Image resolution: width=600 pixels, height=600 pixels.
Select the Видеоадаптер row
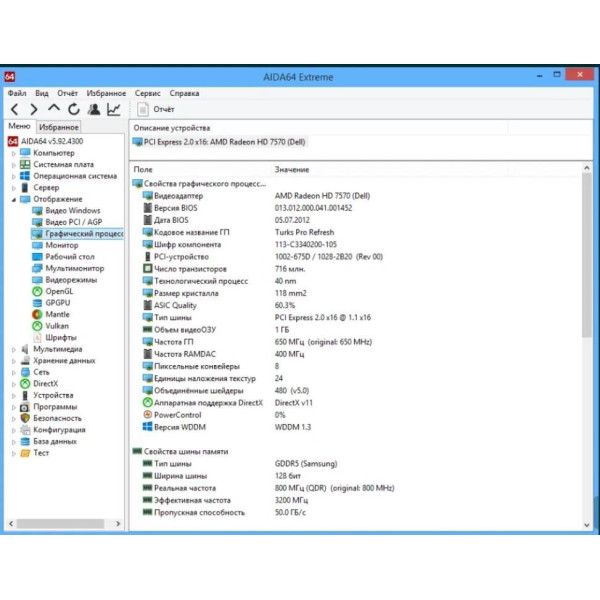[x=256, y=196]
